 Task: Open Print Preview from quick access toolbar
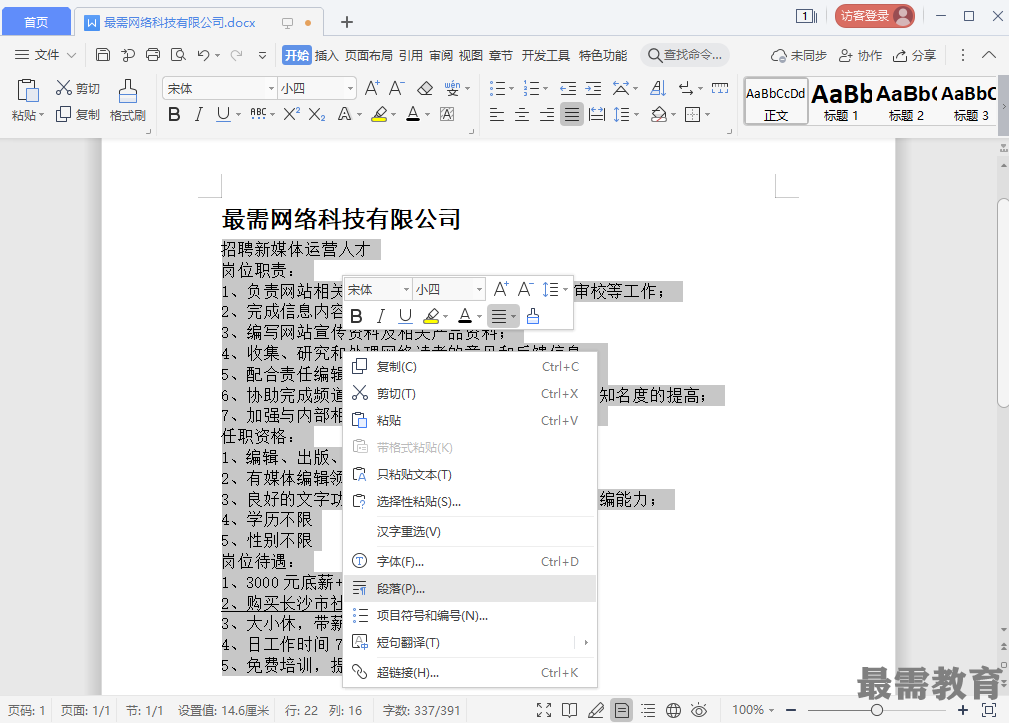click(x=178, y=55)
